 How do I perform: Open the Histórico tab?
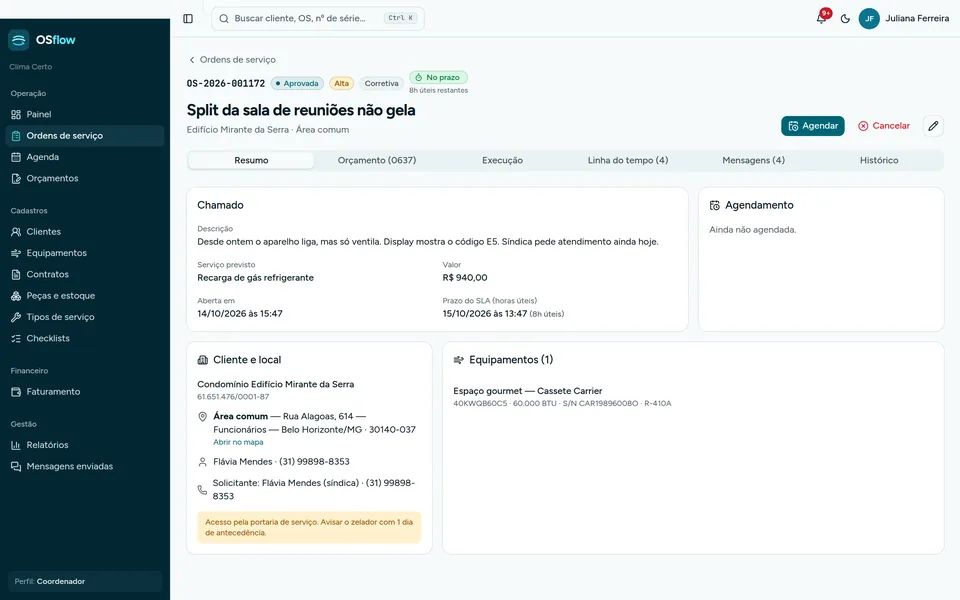click(x=879, y=160)
